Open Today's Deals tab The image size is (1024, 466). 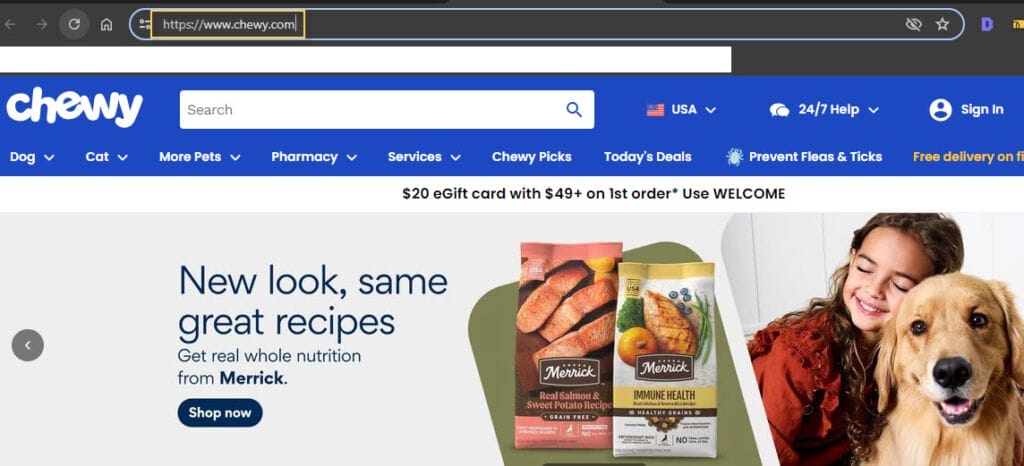click(x=647, y=157)
